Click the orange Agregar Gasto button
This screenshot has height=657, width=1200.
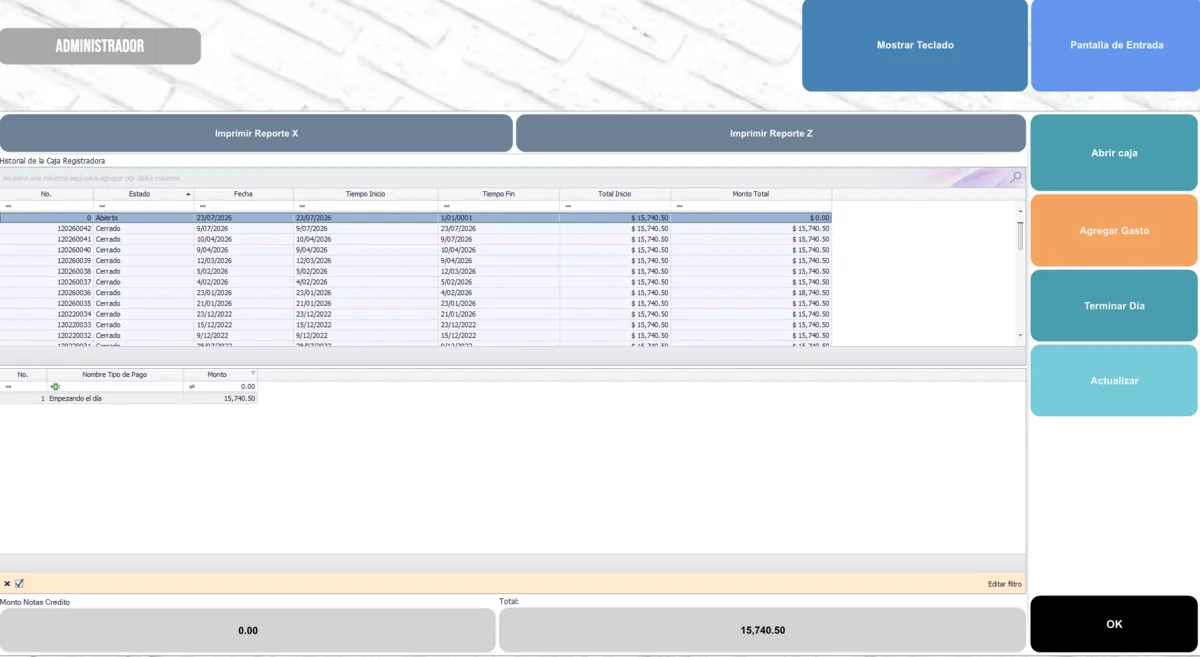click(x=1114, y=230)
